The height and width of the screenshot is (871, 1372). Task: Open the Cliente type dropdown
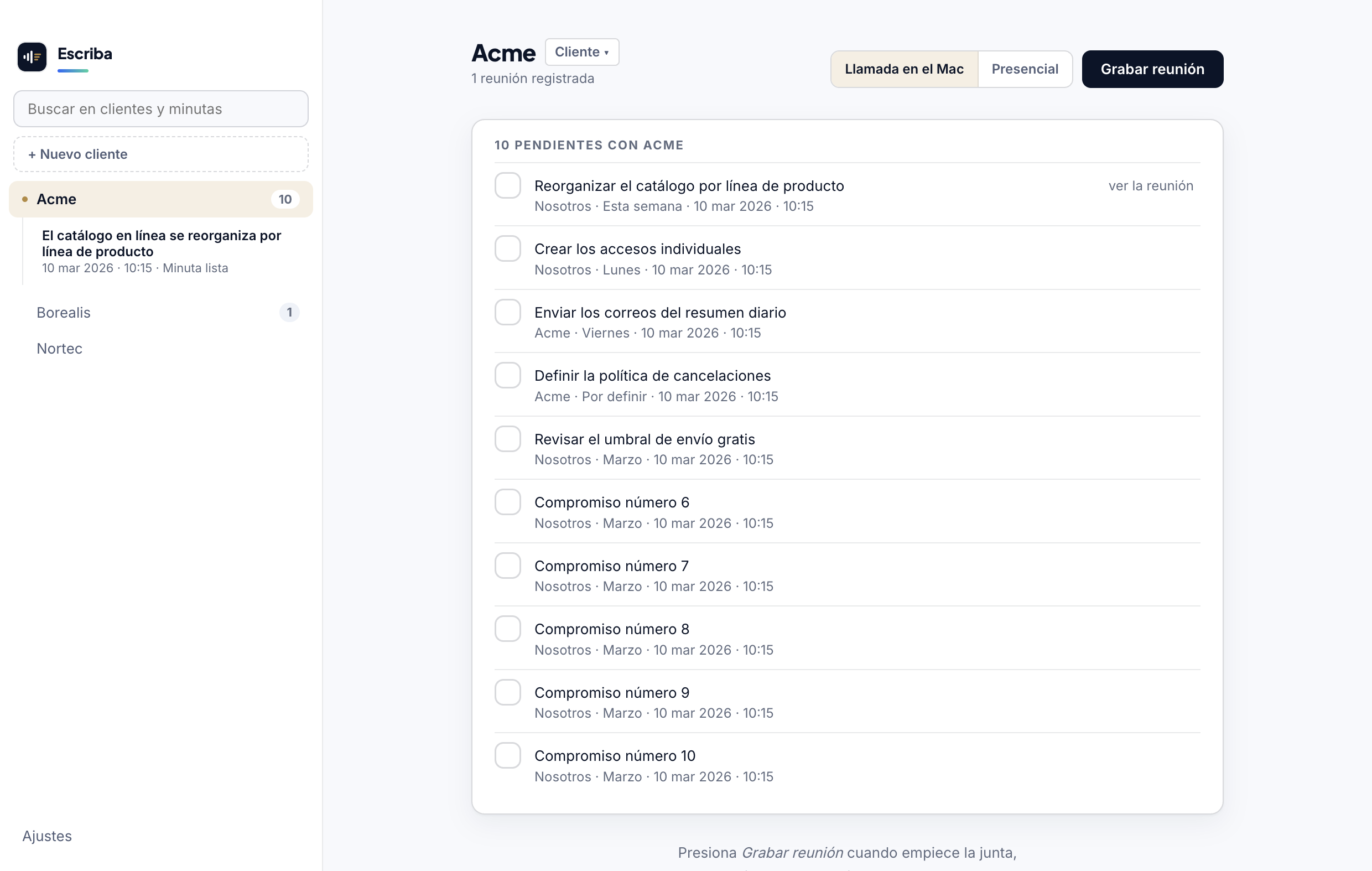coord(582,52)
